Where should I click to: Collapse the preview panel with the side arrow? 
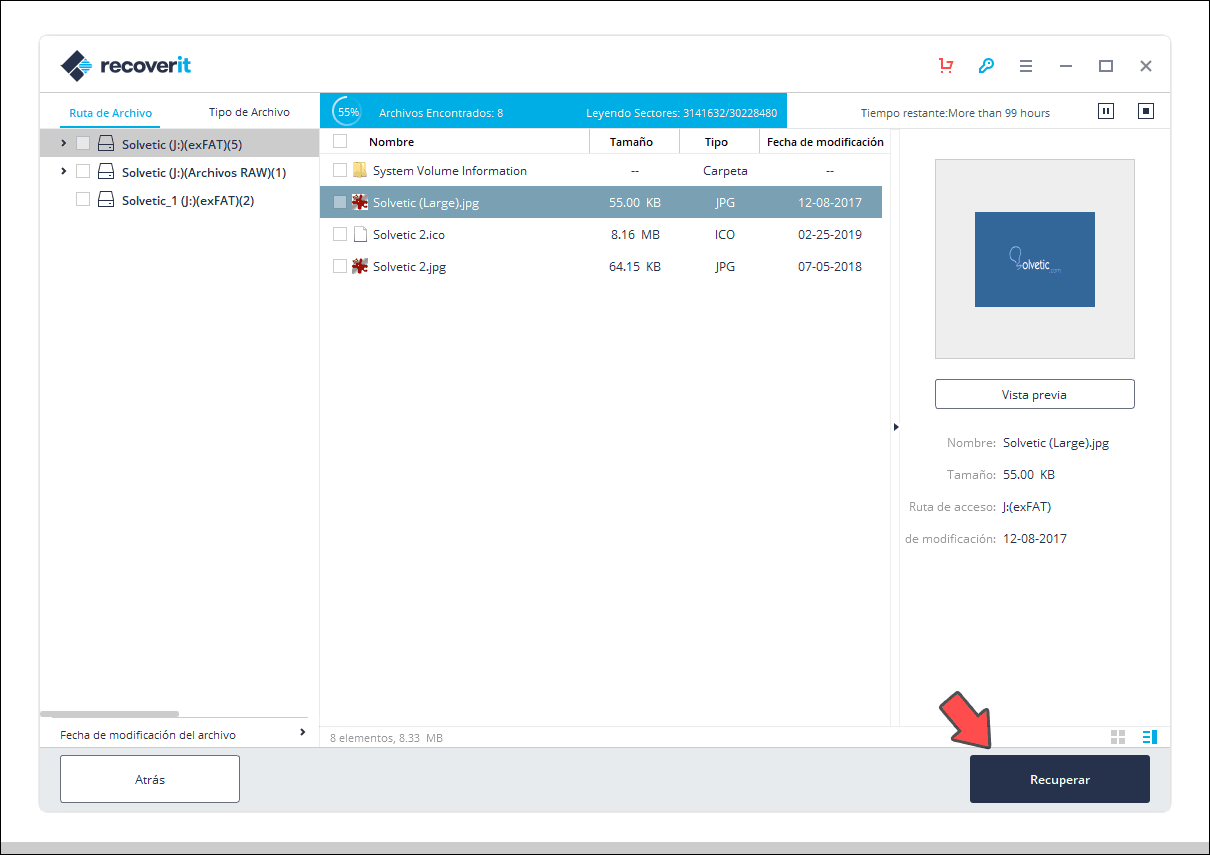pyautogui.click(x=895, y=427)
